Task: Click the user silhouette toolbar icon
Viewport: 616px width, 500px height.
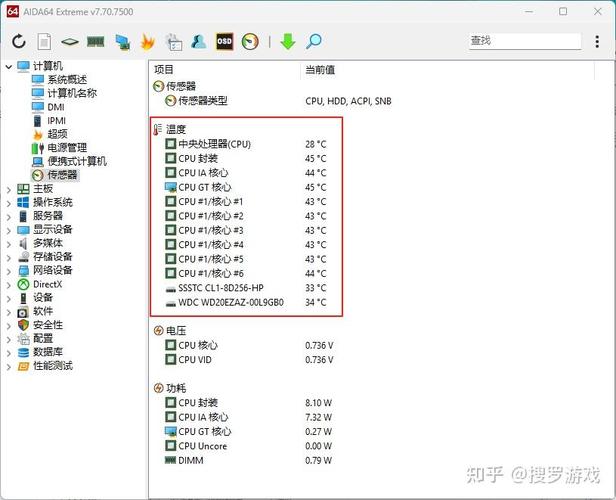Action: coord(198,41)
